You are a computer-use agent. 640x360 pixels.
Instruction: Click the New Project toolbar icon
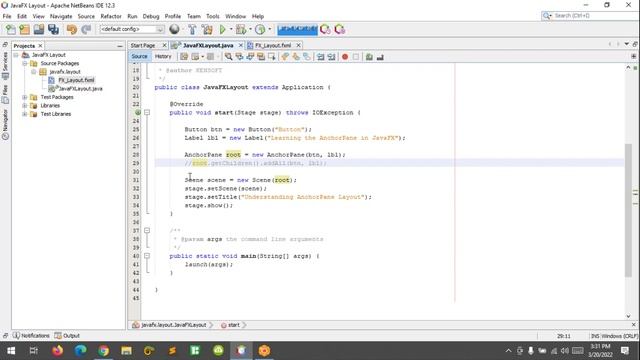pos(24,29)
